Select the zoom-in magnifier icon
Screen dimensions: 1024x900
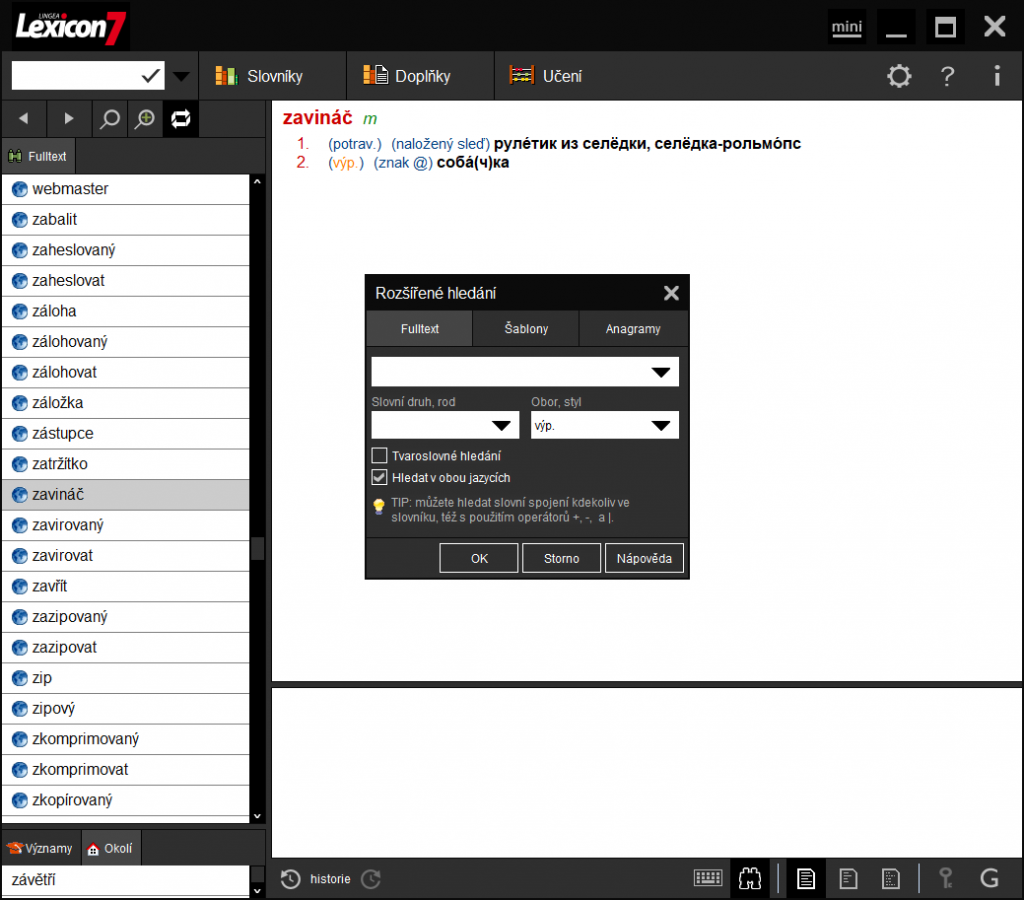pos(144,118)
